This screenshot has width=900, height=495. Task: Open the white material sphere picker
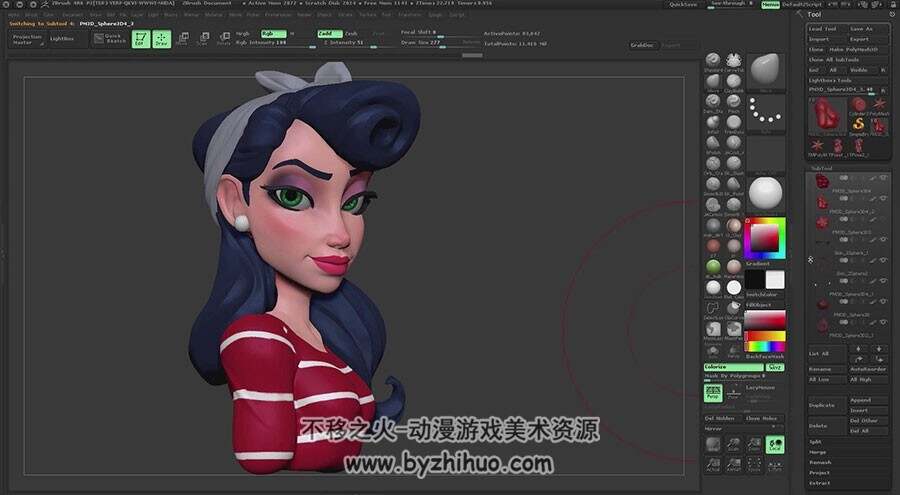click(x=766, y=194)
